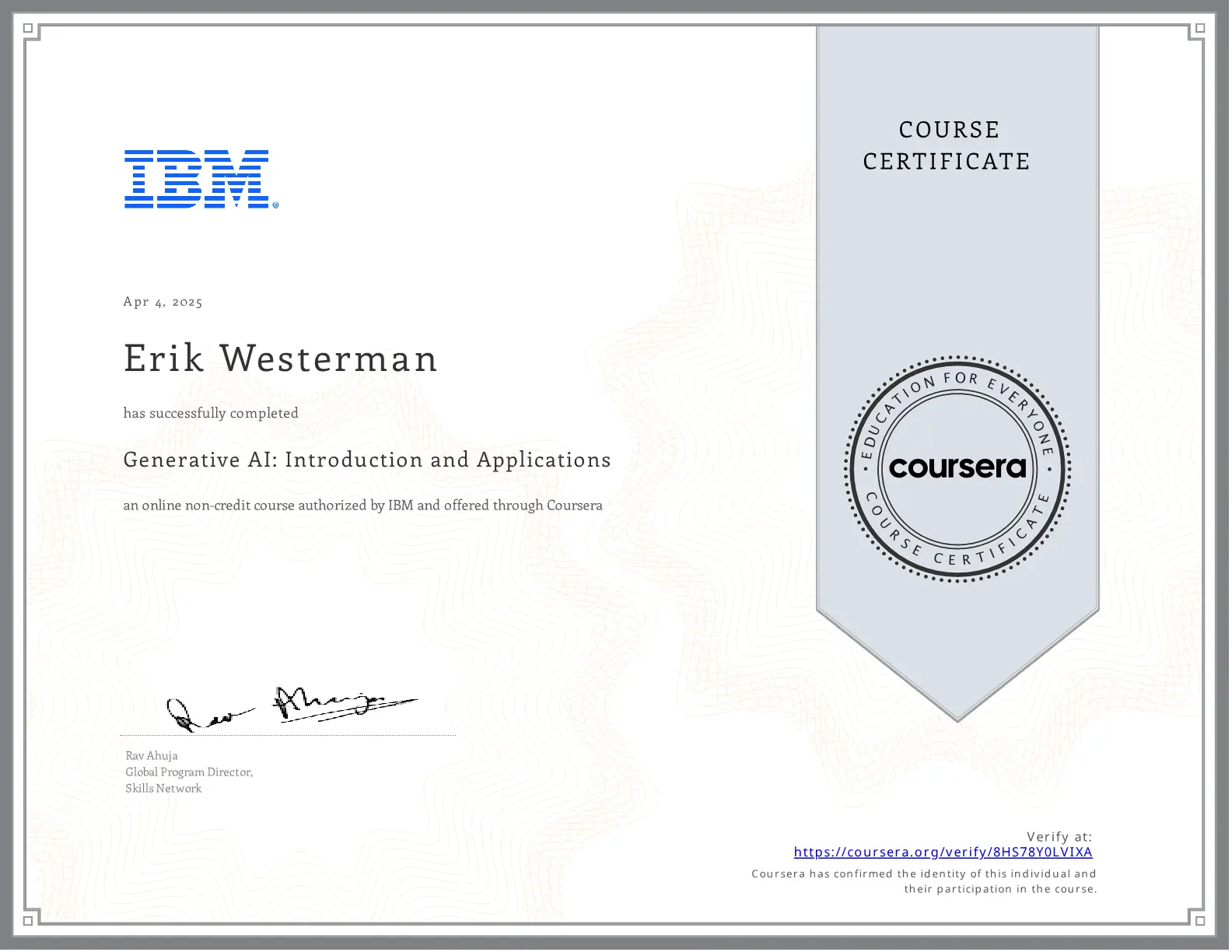Click the bottom-left corner ornament
Viewport: 1232px width, 952px height.
point(29,921)
